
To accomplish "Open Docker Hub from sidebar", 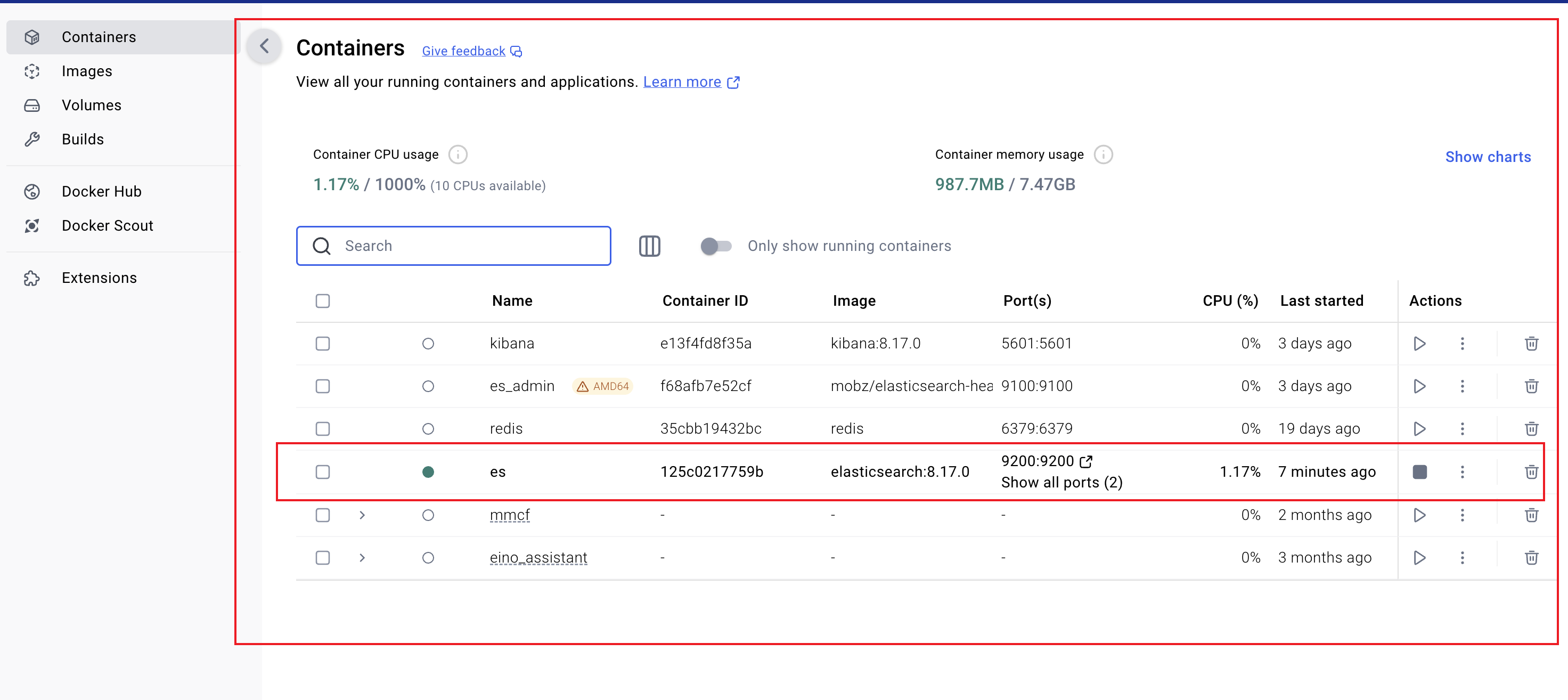I will [123, 192].
